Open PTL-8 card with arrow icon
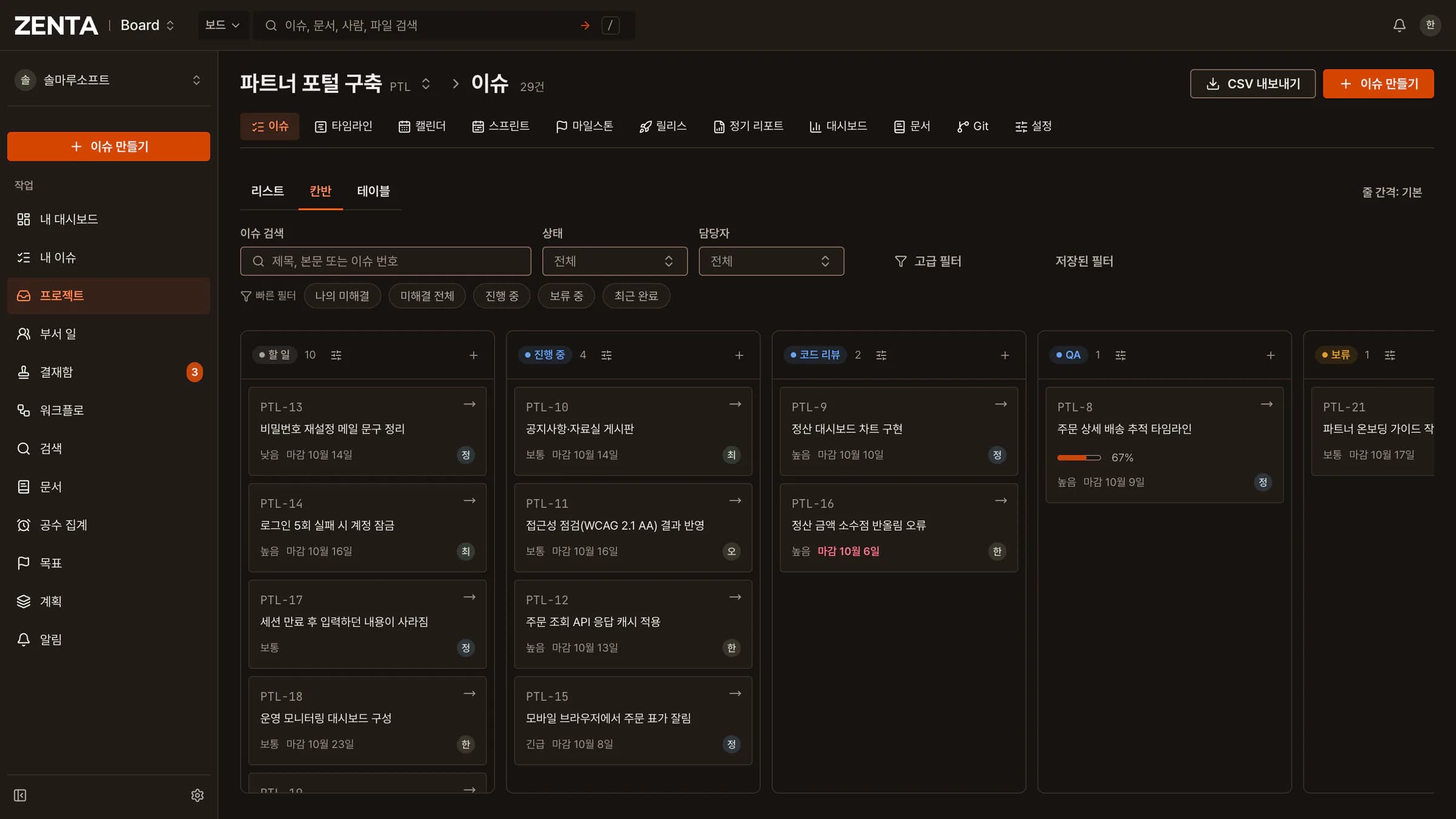1456x819 pixels. point(1267,404)
